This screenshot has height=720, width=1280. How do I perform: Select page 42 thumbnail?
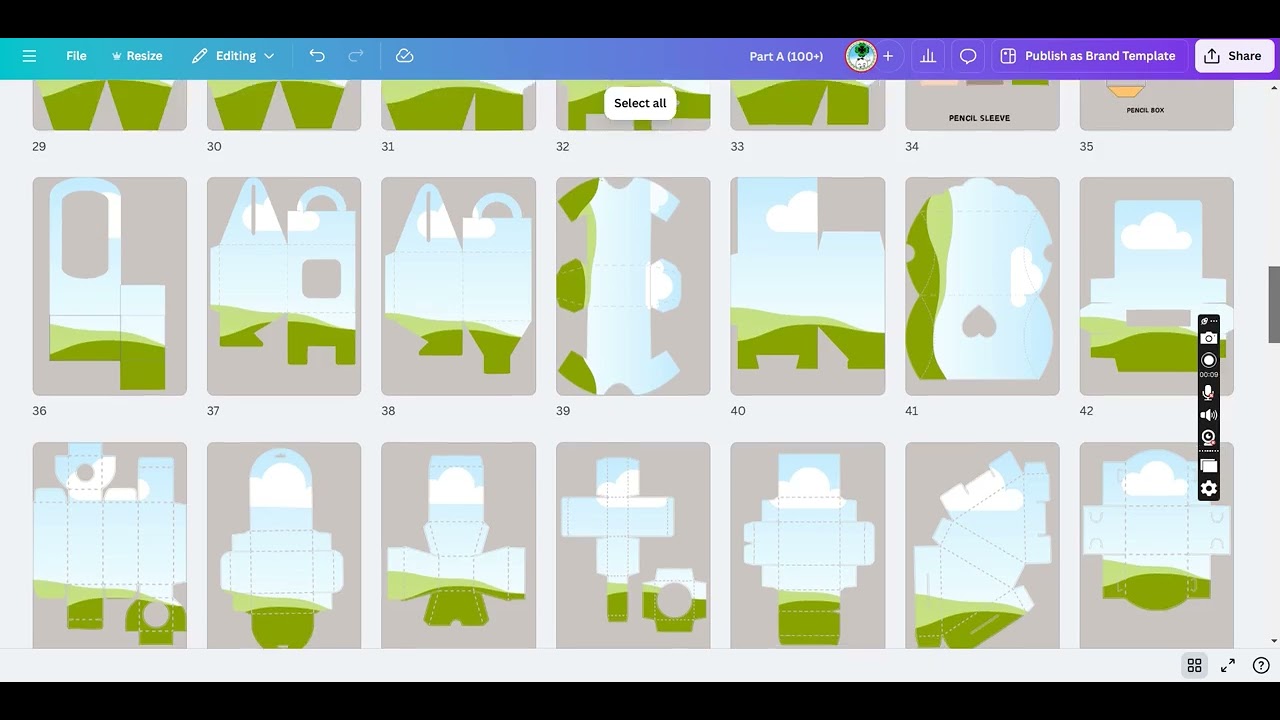coord(1157,286)
